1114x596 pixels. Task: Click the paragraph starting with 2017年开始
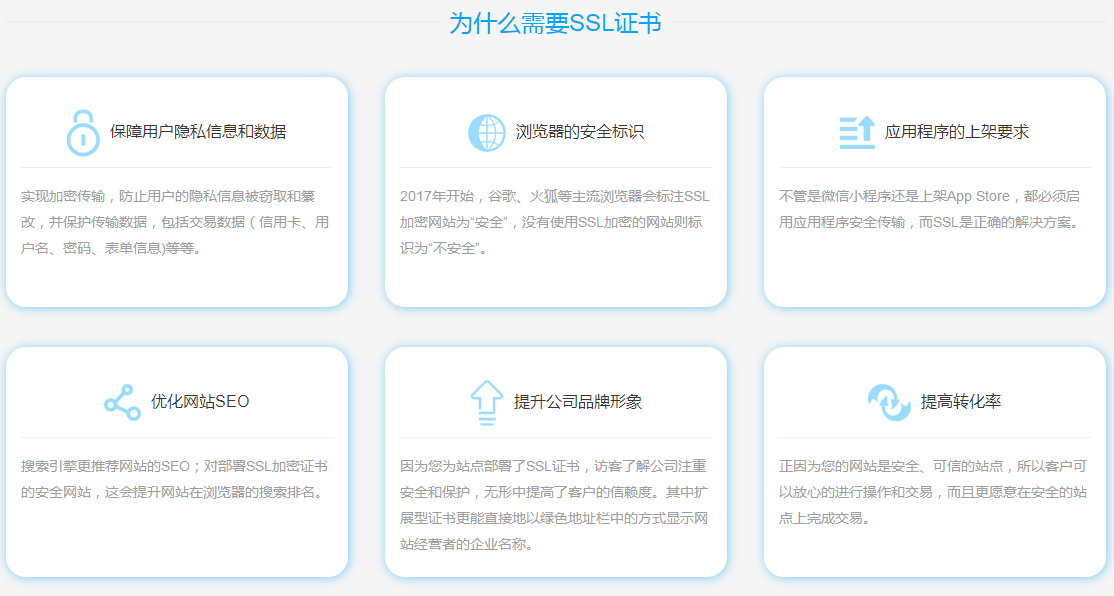pyautogui.click(x=554, y=222)
